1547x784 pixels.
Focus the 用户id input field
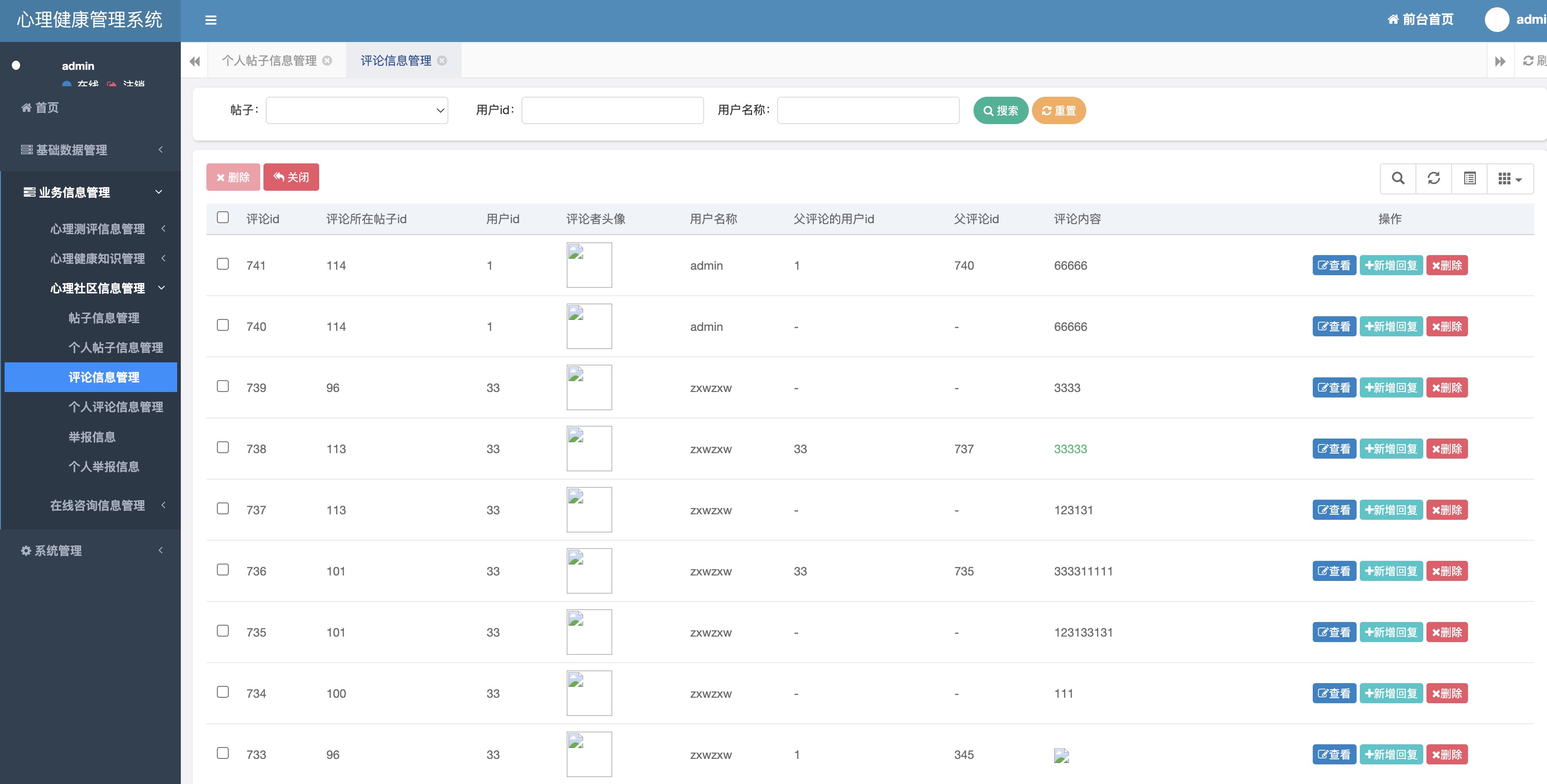(x=613, y=110)
